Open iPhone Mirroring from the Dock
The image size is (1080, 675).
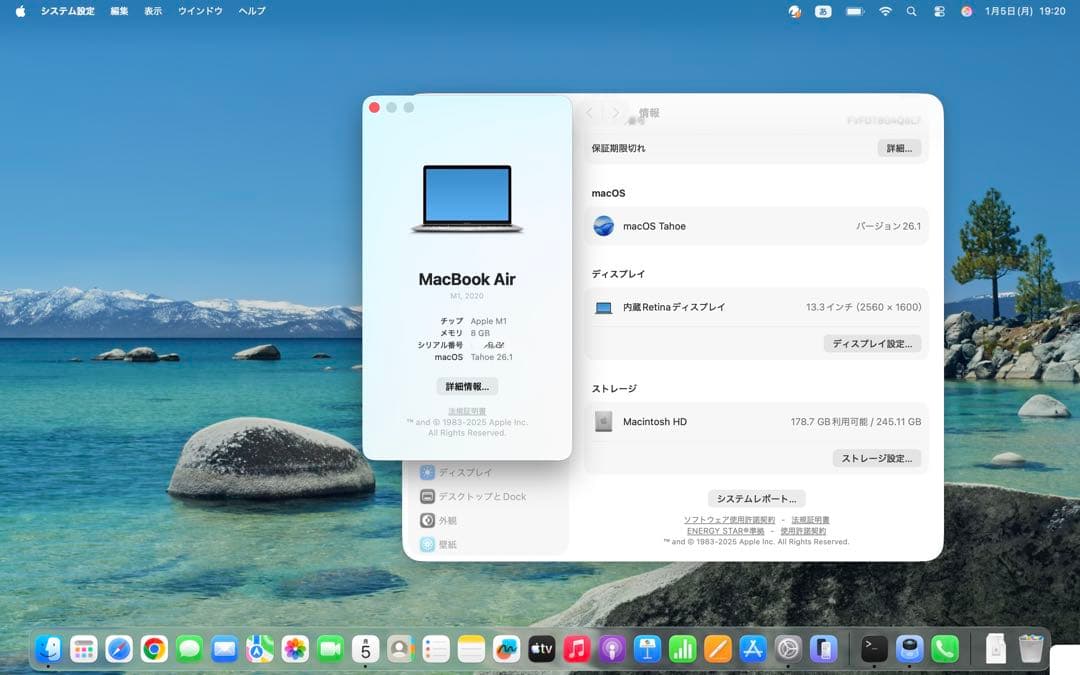(823, 649)
